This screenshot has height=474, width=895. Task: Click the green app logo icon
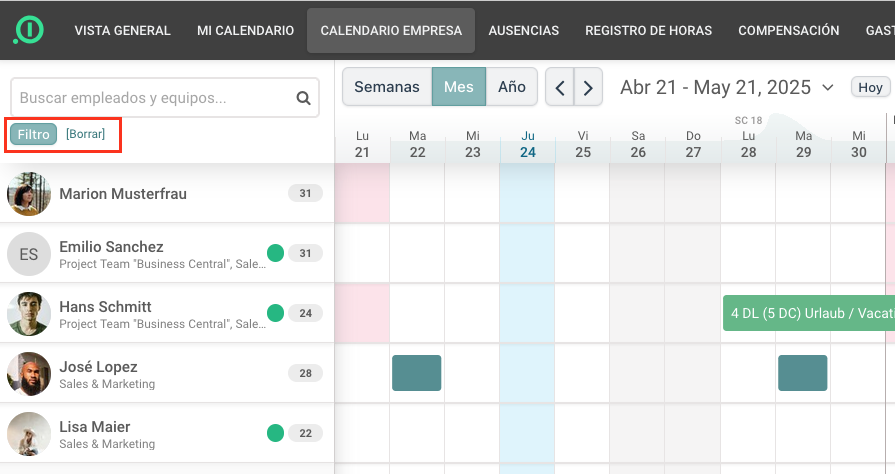[29, 30]
